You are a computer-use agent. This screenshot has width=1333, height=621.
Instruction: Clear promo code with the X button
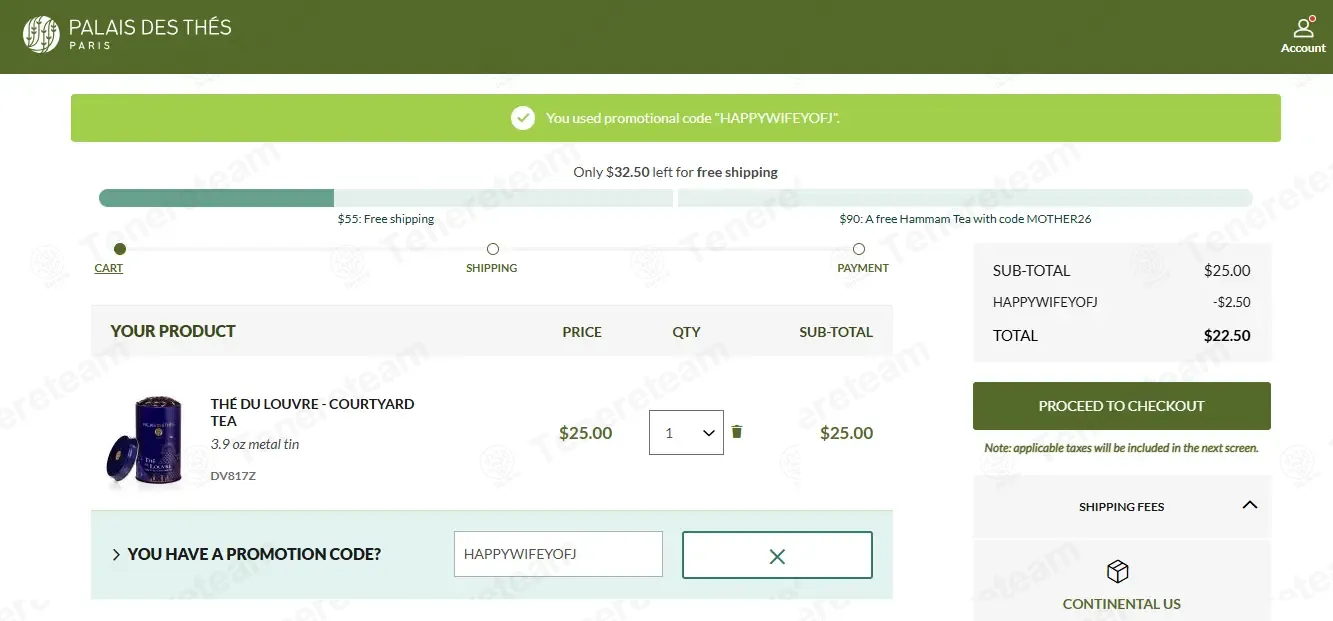click(x=777, y=555)
